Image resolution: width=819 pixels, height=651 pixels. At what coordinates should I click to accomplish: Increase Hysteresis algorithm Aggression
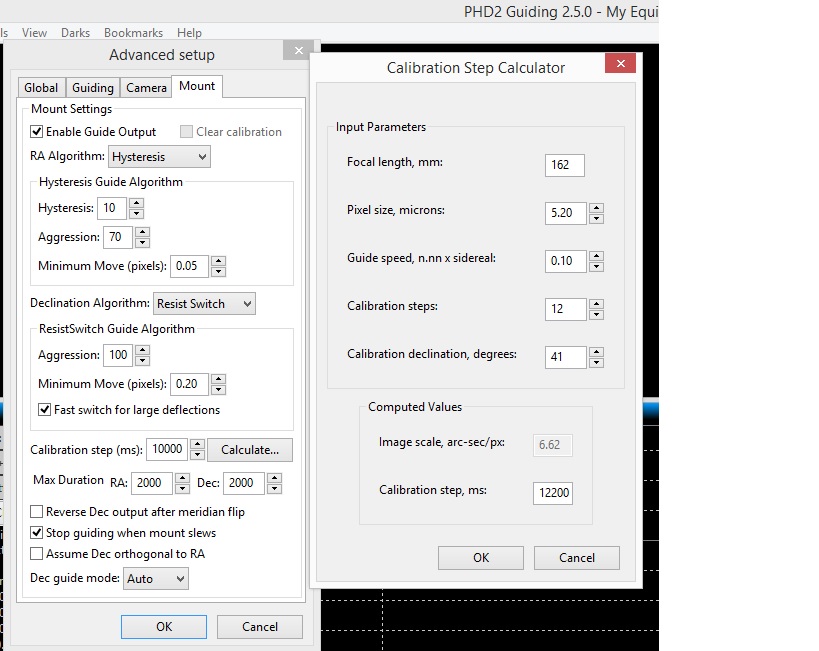point(143,232)
